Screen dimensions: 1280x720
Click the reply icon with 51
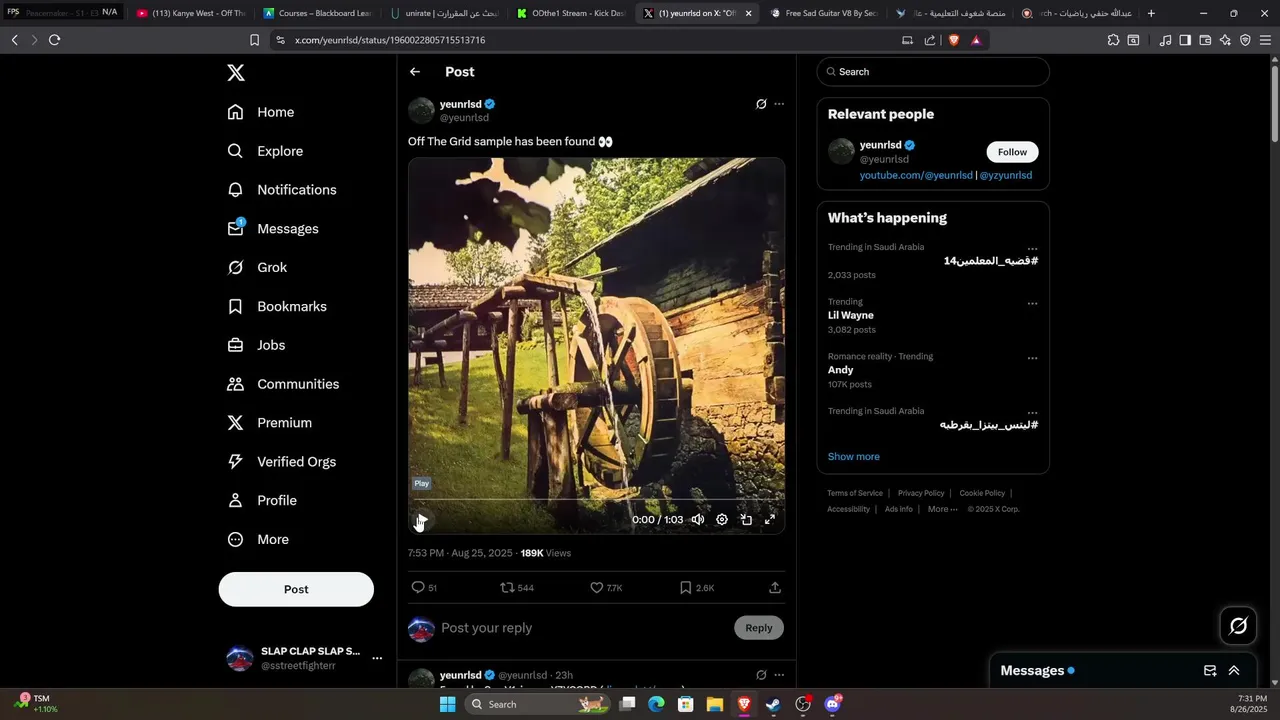[x=424, y=588]
